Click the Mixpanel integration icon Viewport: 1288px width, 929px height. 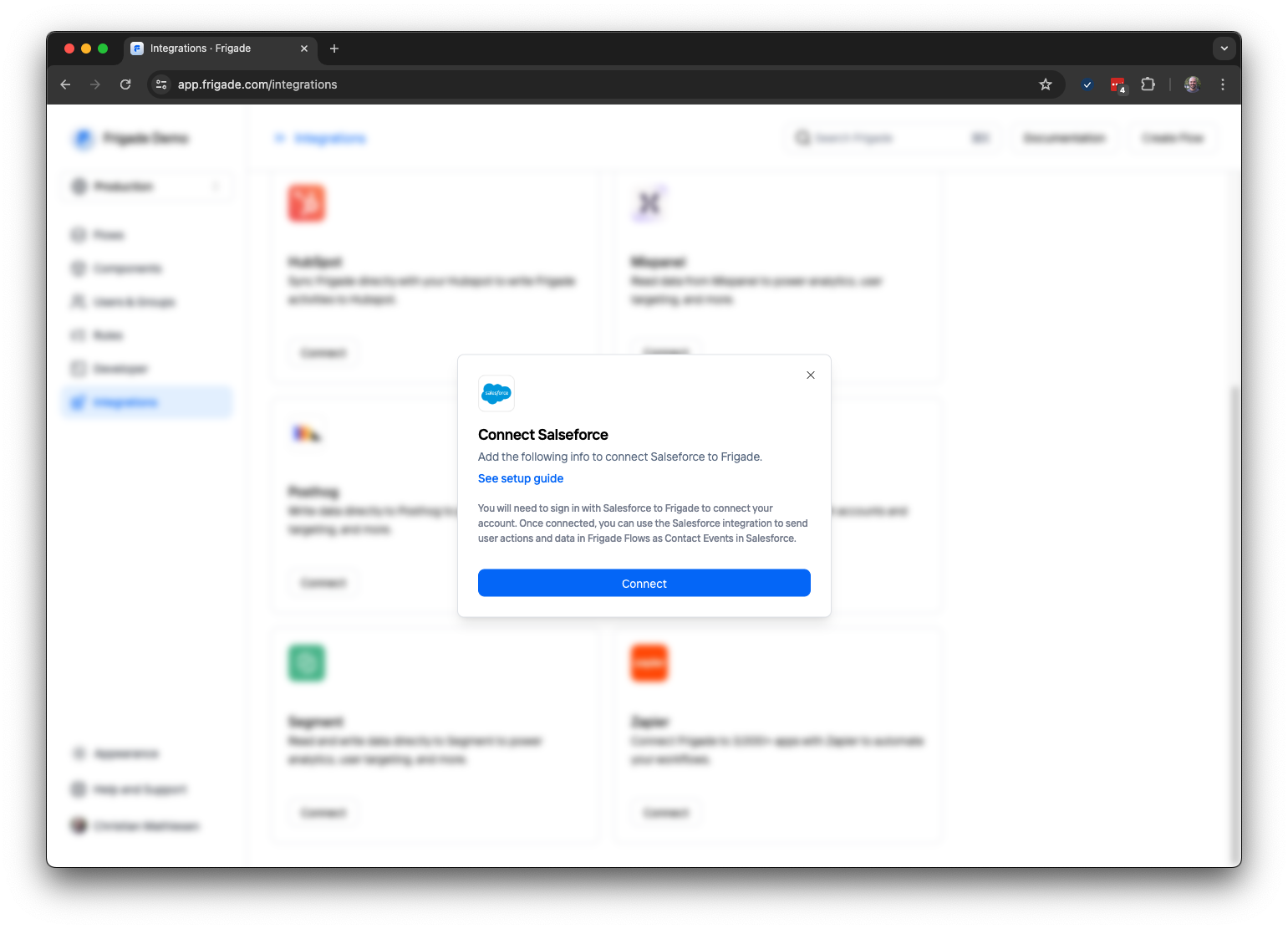click(649, 203)
